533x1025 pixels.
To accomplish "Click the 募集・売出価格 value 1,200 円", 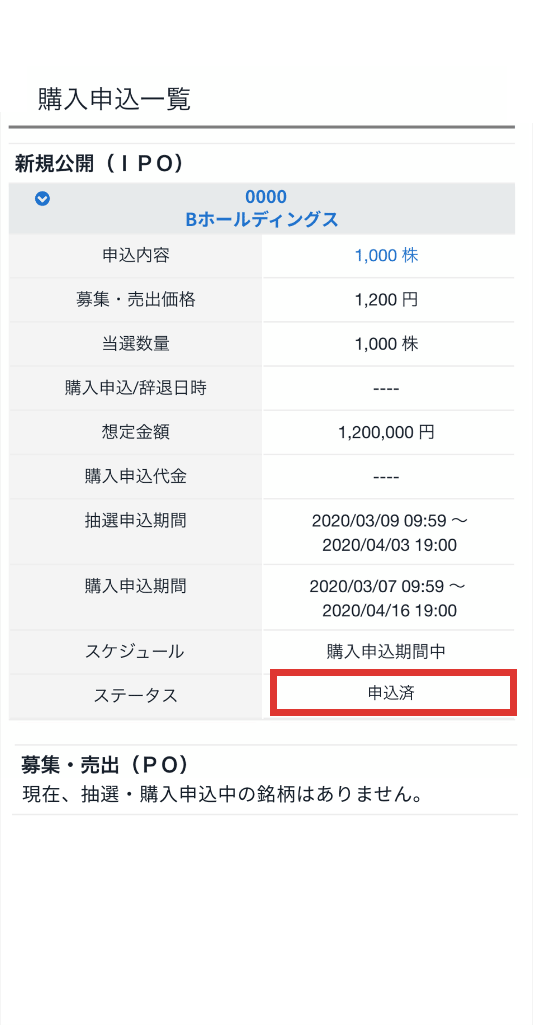I will [387, 300].
